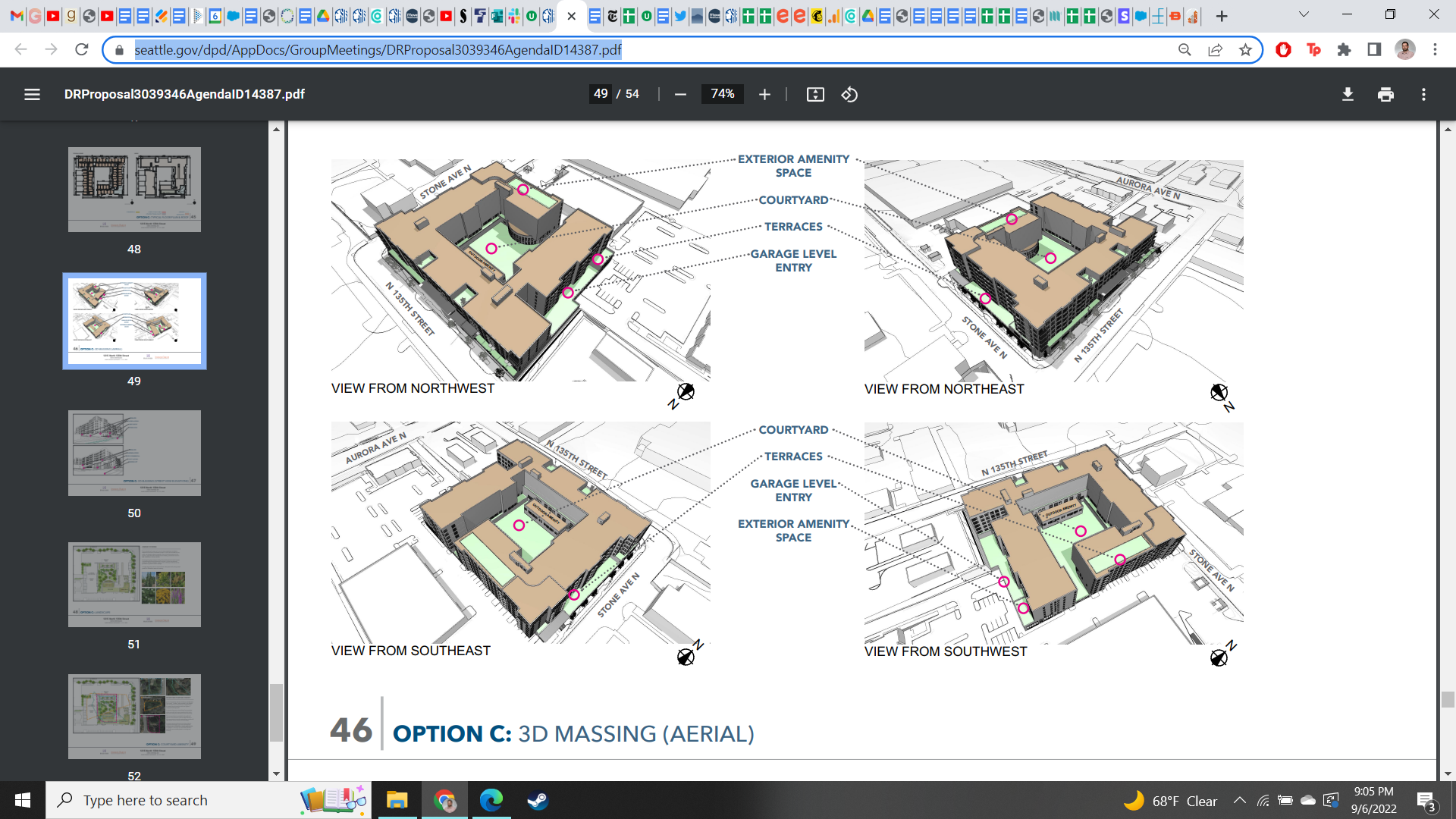Open a new browser tab
The width and height of the screenshot is (1456, 819).
(x=1222, y=16)
